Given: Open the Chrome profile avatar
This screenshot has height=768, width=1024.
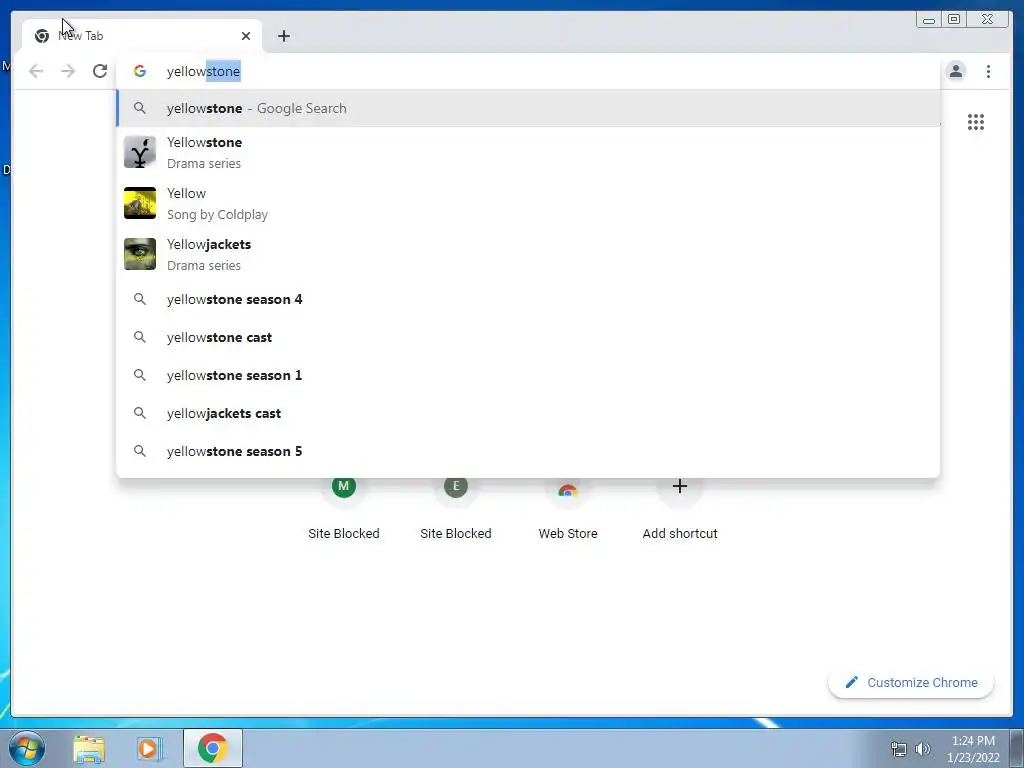Looking at the screenshot, I should click(x=956, y=71).
